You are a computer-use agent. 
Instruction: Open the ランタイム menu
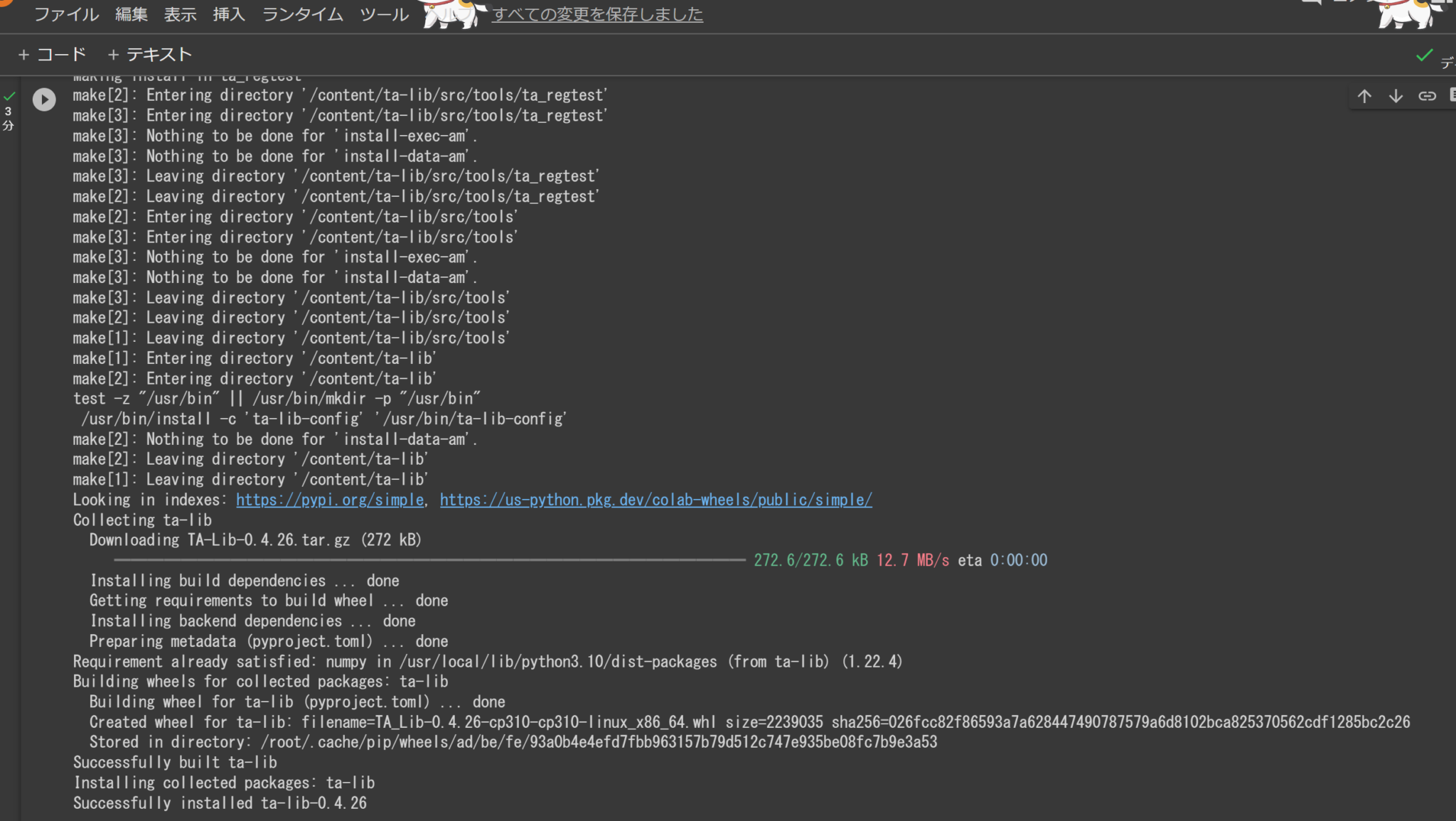[x=302, y=14]
